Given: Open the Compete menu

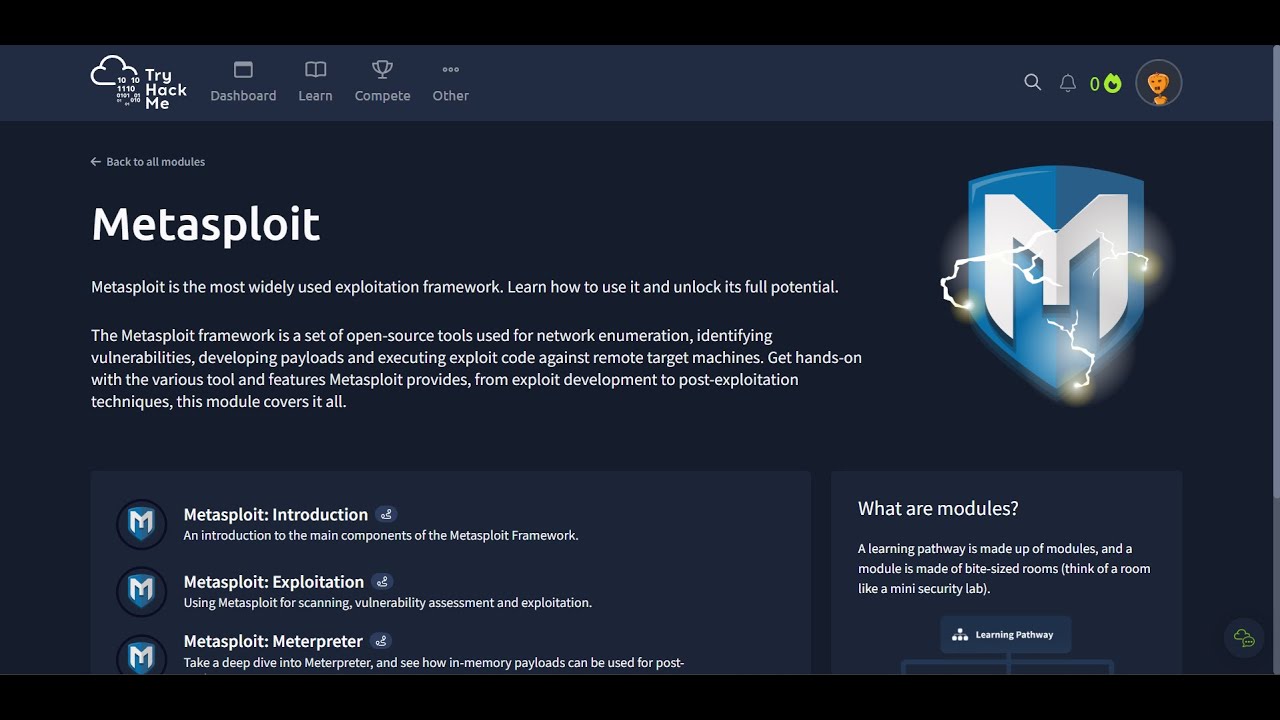Looking at the screenshot, I should tap(382, 82).
